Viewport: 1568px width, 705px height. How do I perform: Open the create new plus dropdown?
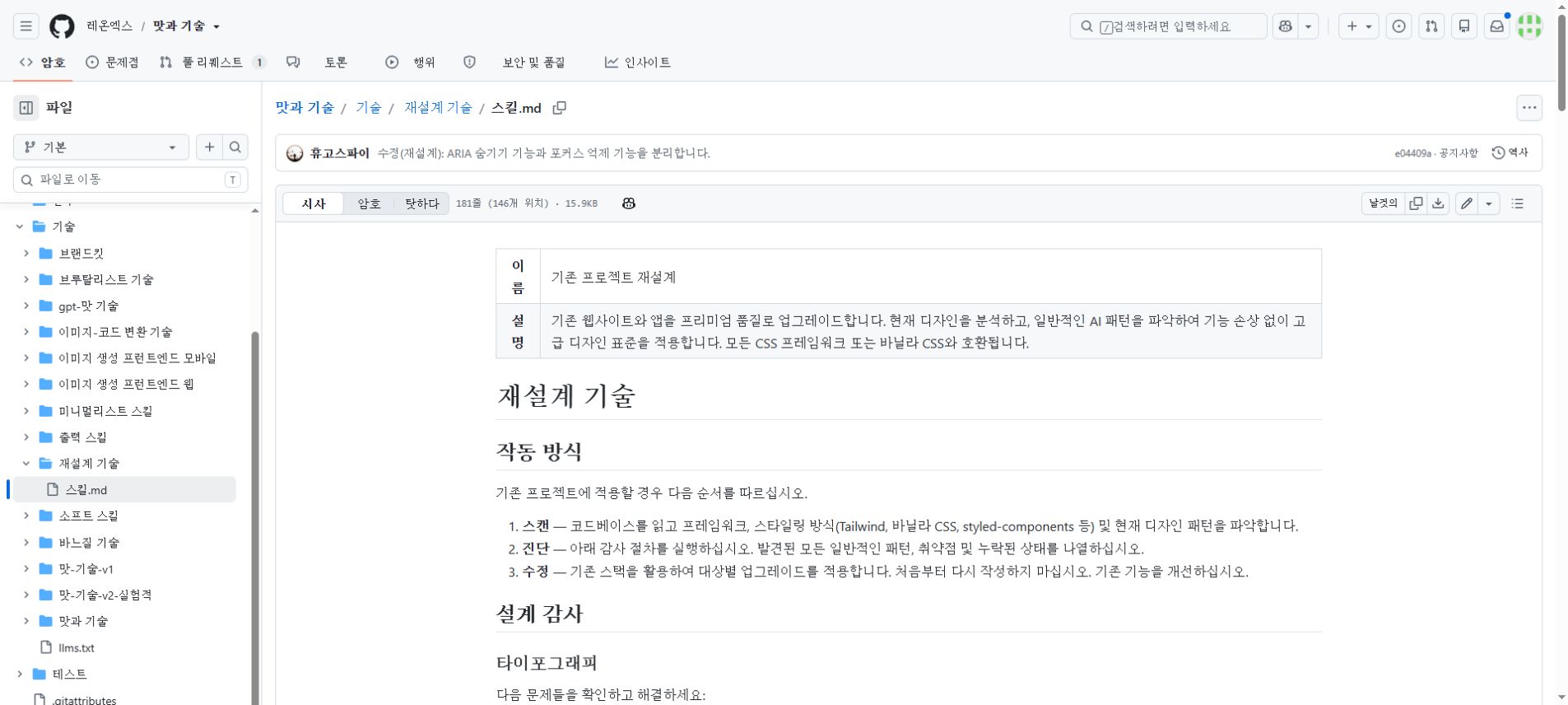click(x=1359, y=26)
